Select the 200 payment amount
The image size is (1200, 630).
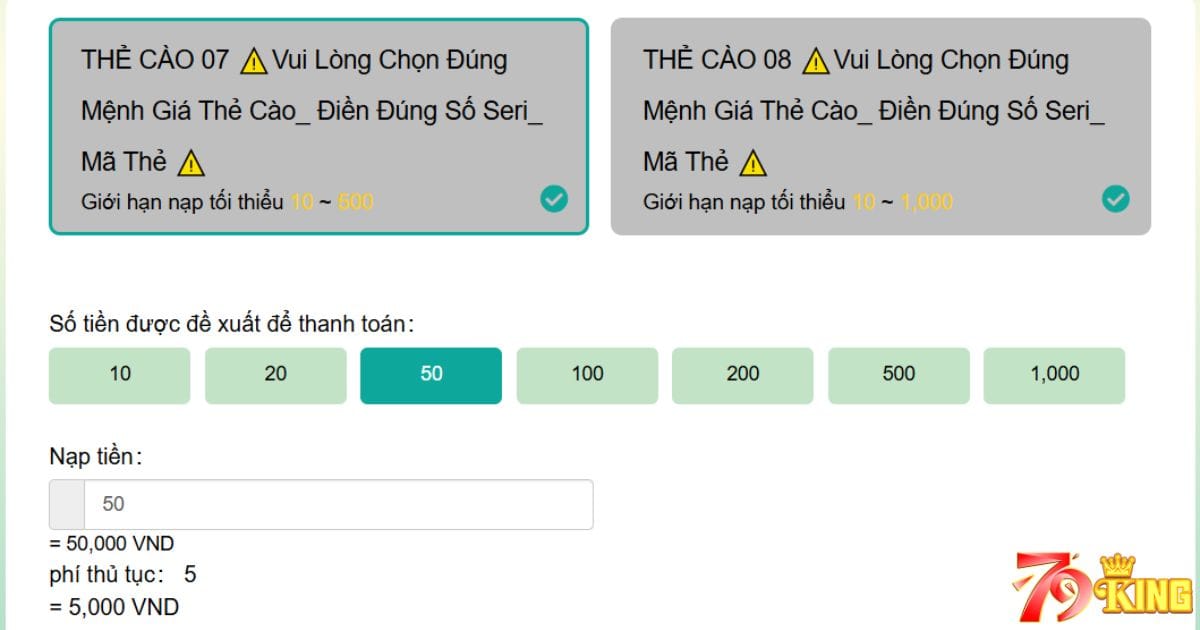pos(743,374)
